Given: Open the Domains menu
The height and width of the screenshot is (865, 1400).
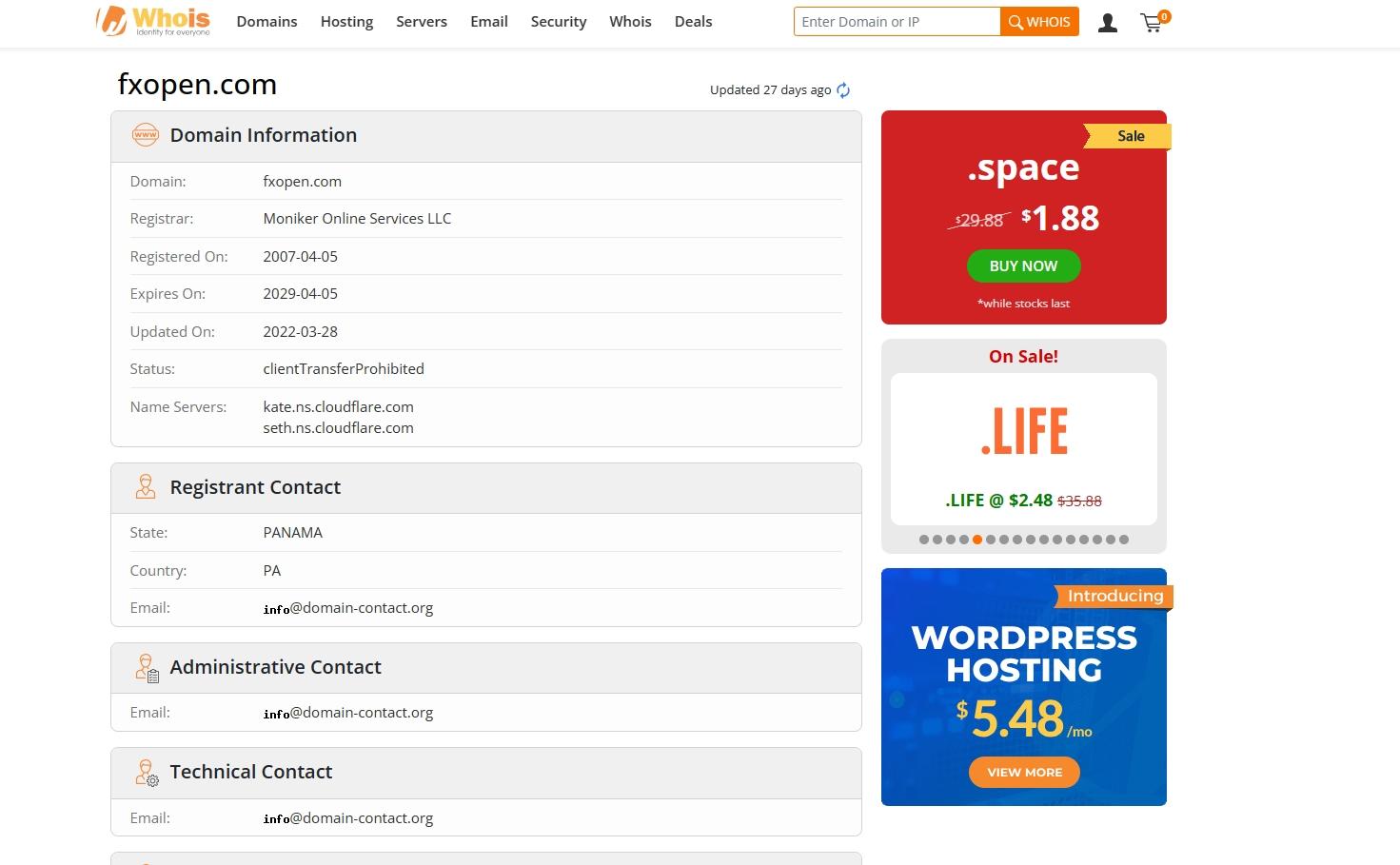Looking at the screenshot, I should coord(266,21).
